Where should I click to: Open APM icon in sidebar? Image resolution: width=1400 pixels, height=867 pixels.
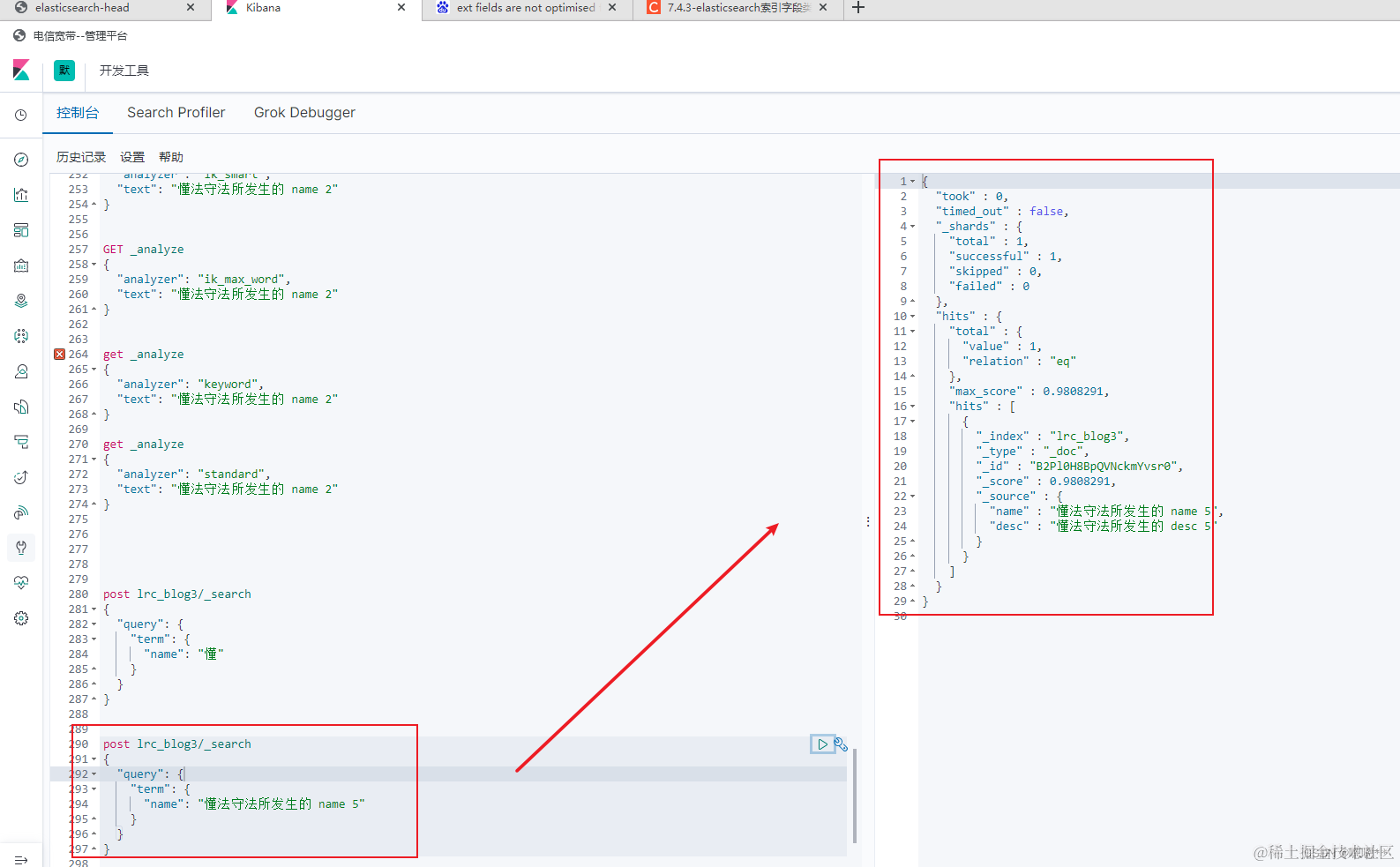pos(21,442)
